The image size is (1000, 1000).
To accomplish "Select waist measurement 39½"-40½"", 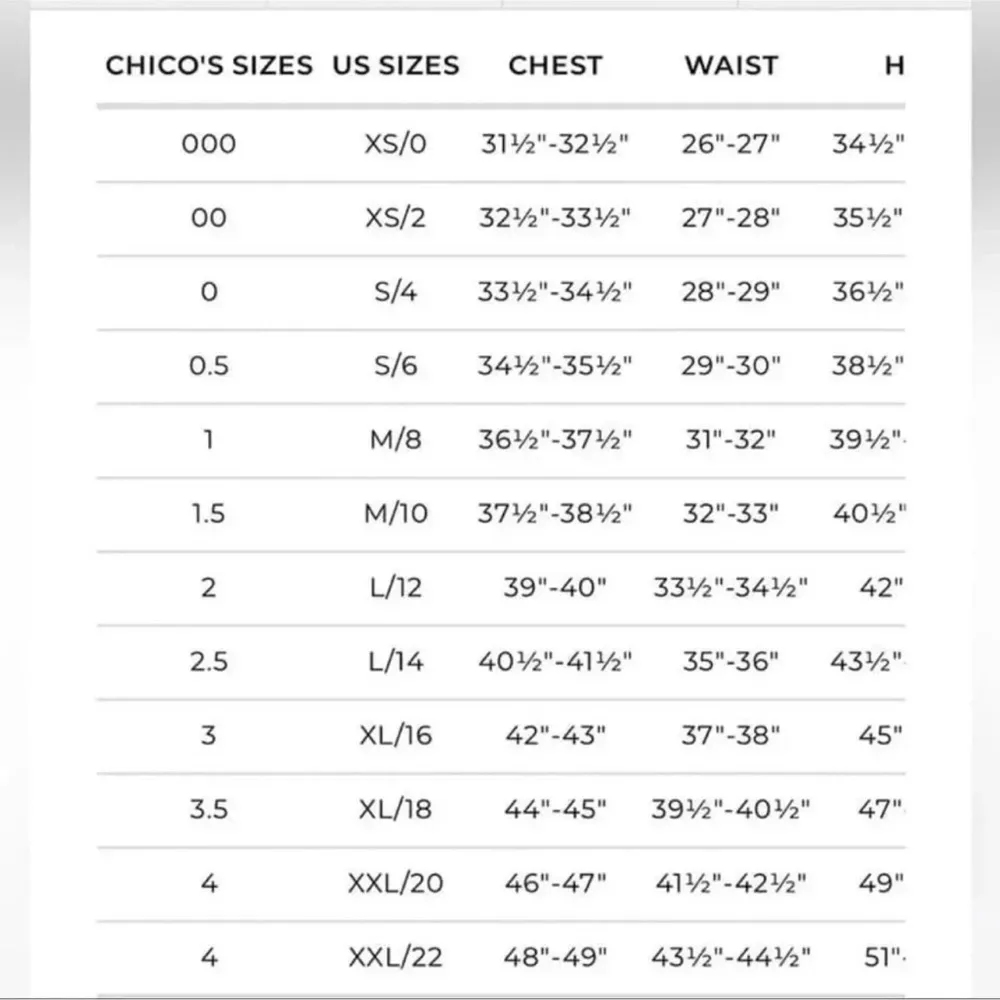I will coord(731,810).
